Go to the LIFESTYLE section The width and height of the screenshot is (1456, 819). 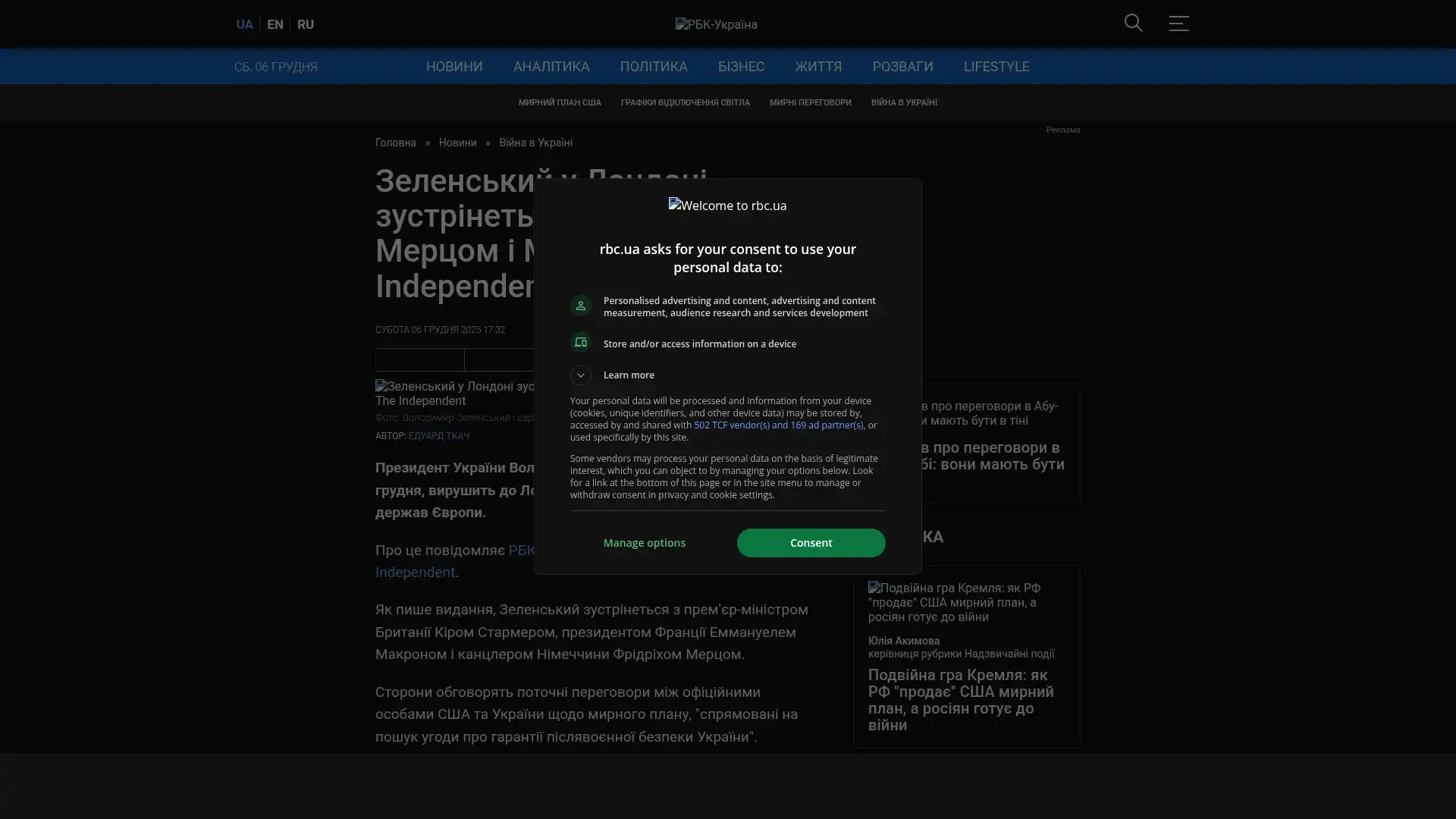(996, 67)
